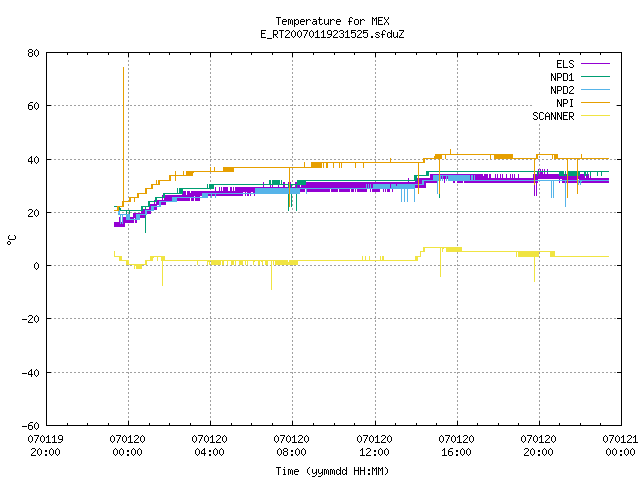This screenshot has width=640, height=480.
Task: Click the x-axis label '070119 20:00'
Action: click(x=45, y=446)
